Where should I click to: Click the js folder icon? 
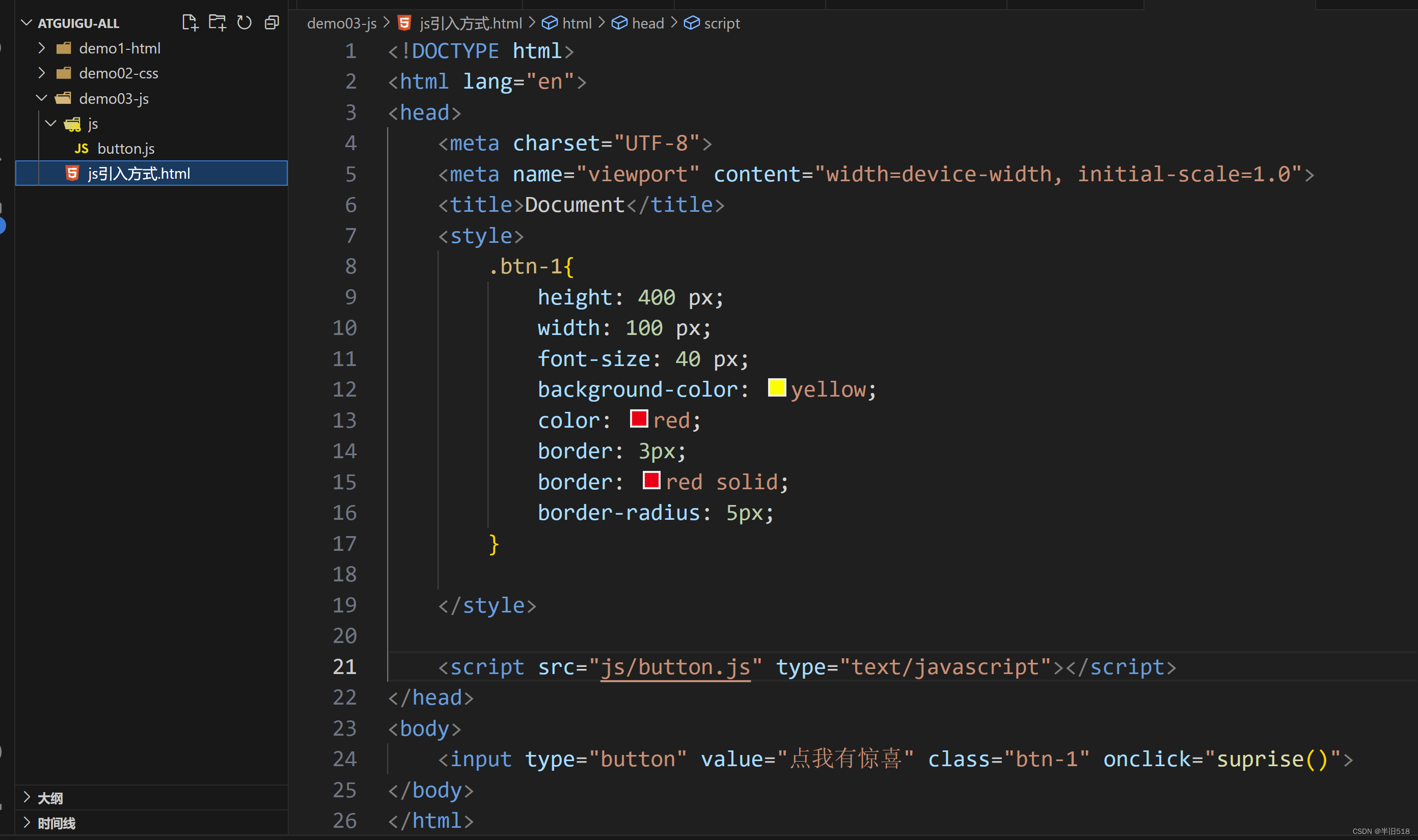point(72,124)
